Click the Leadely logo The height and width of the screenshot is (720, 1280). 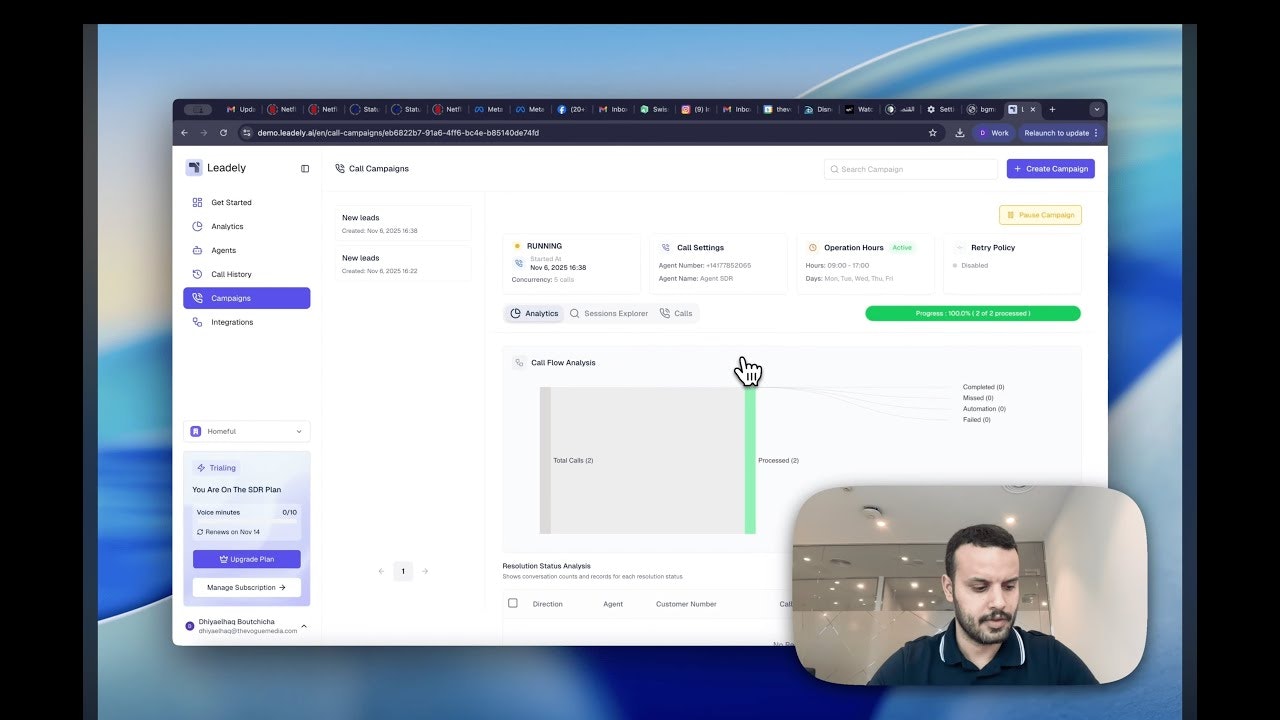click(194, 168)
